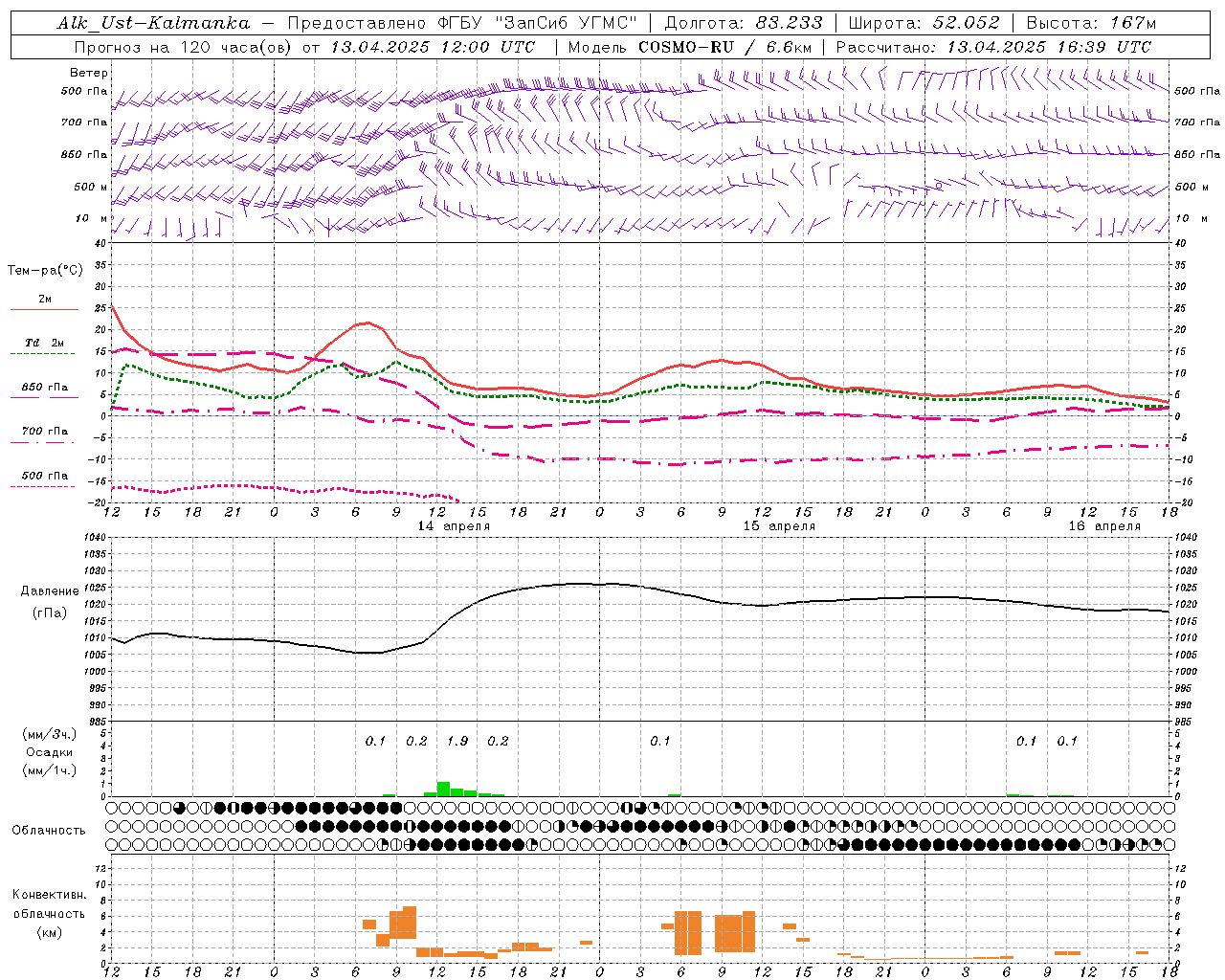Click the Конвективн. panel label
1225x980 pixels.
tap(49, 895)
